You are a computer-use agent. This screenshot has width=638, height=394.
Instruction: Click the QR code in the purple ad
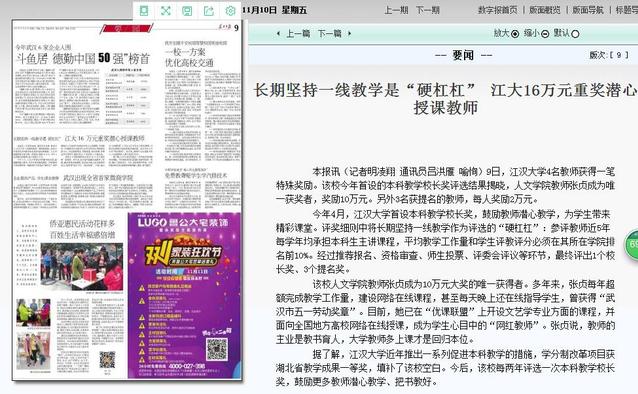pos(217,349)
